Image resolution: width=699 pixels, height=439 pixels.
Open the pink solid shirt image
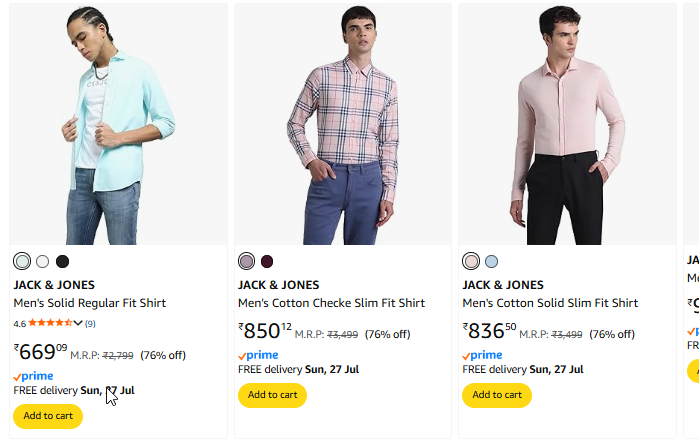(x=567, y=124)
